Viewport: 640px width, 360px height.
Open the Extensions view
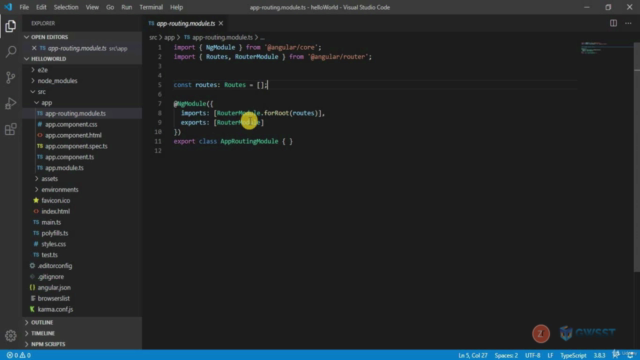pyautogui.click(x=11, y=129)
